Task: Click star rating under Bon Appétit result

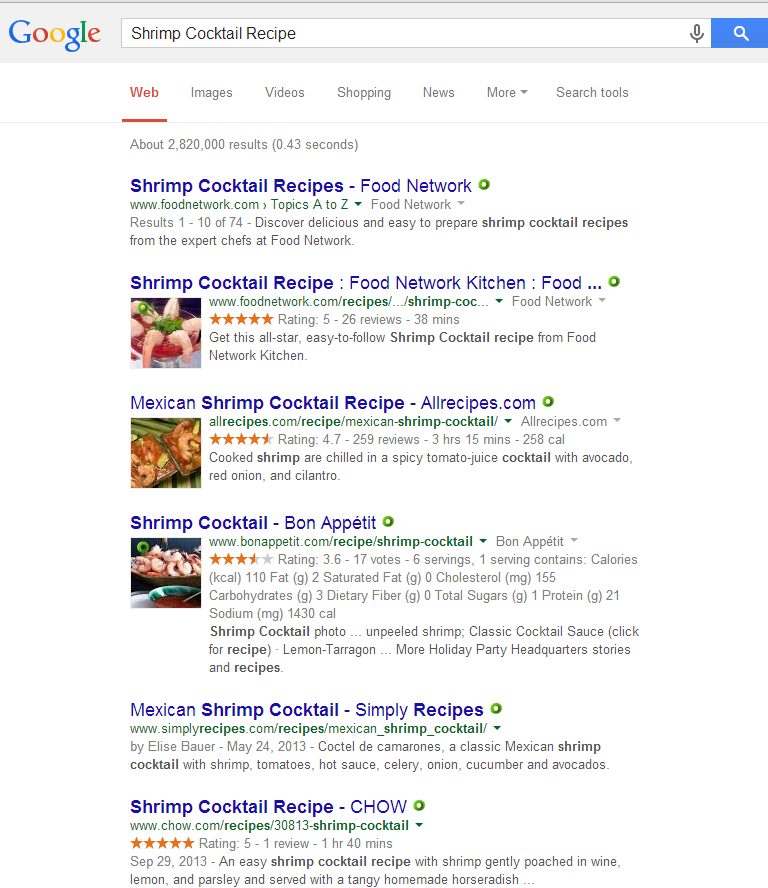Action: click(x=241, y=560)
